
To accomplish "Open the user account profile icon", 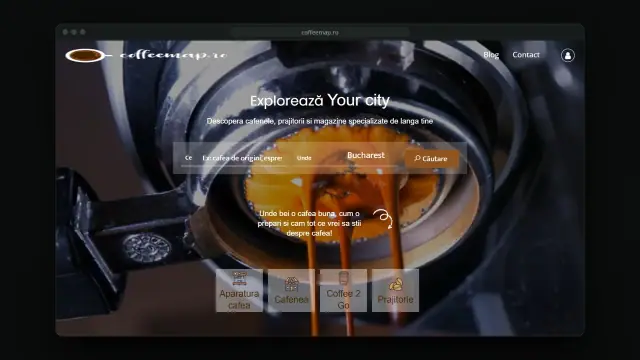I will pyautogui.click(x=567, y=55).
